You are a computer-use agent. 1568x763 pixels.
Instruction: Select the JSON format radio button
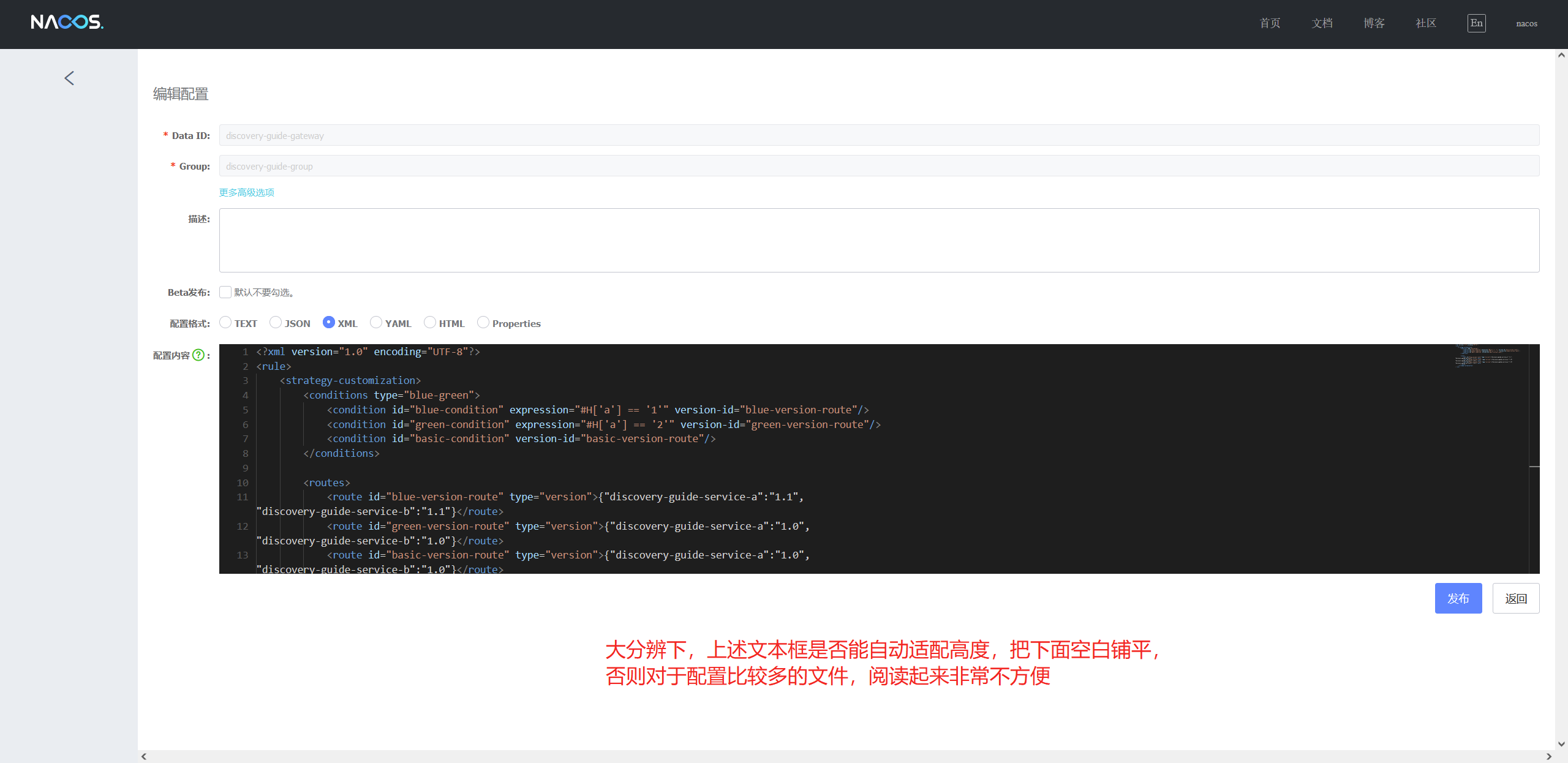[276, 322]
